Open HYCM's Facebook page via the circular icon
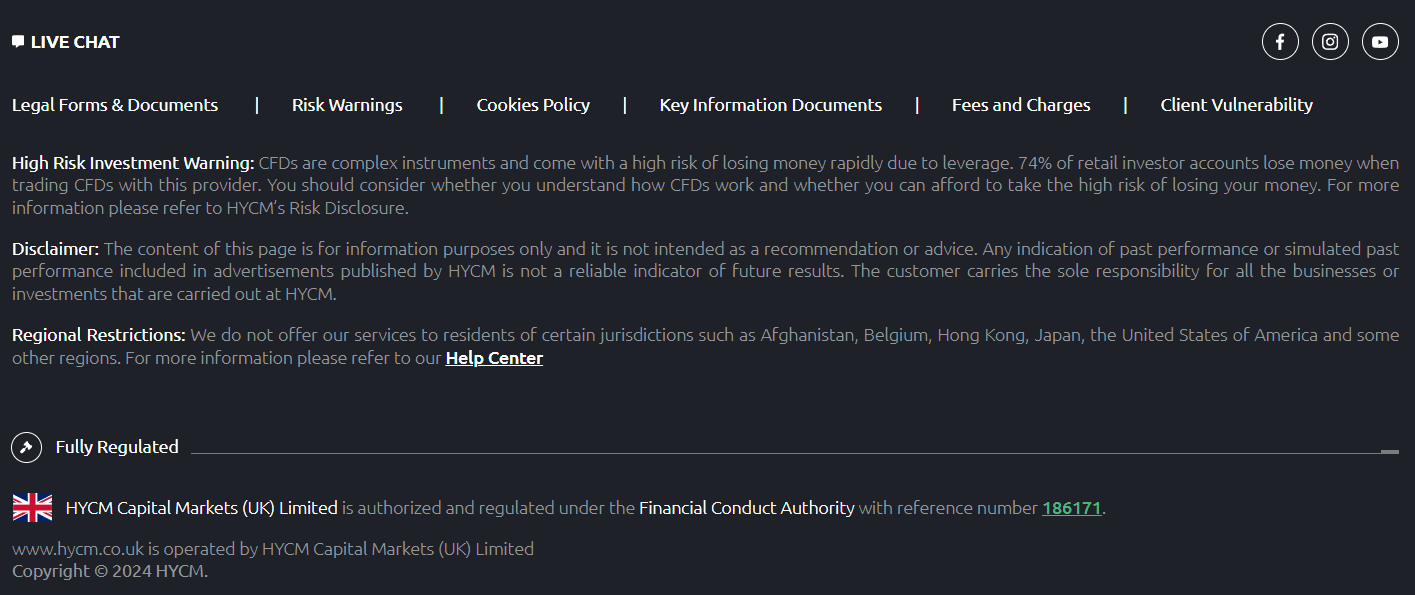 [1280, 41]
